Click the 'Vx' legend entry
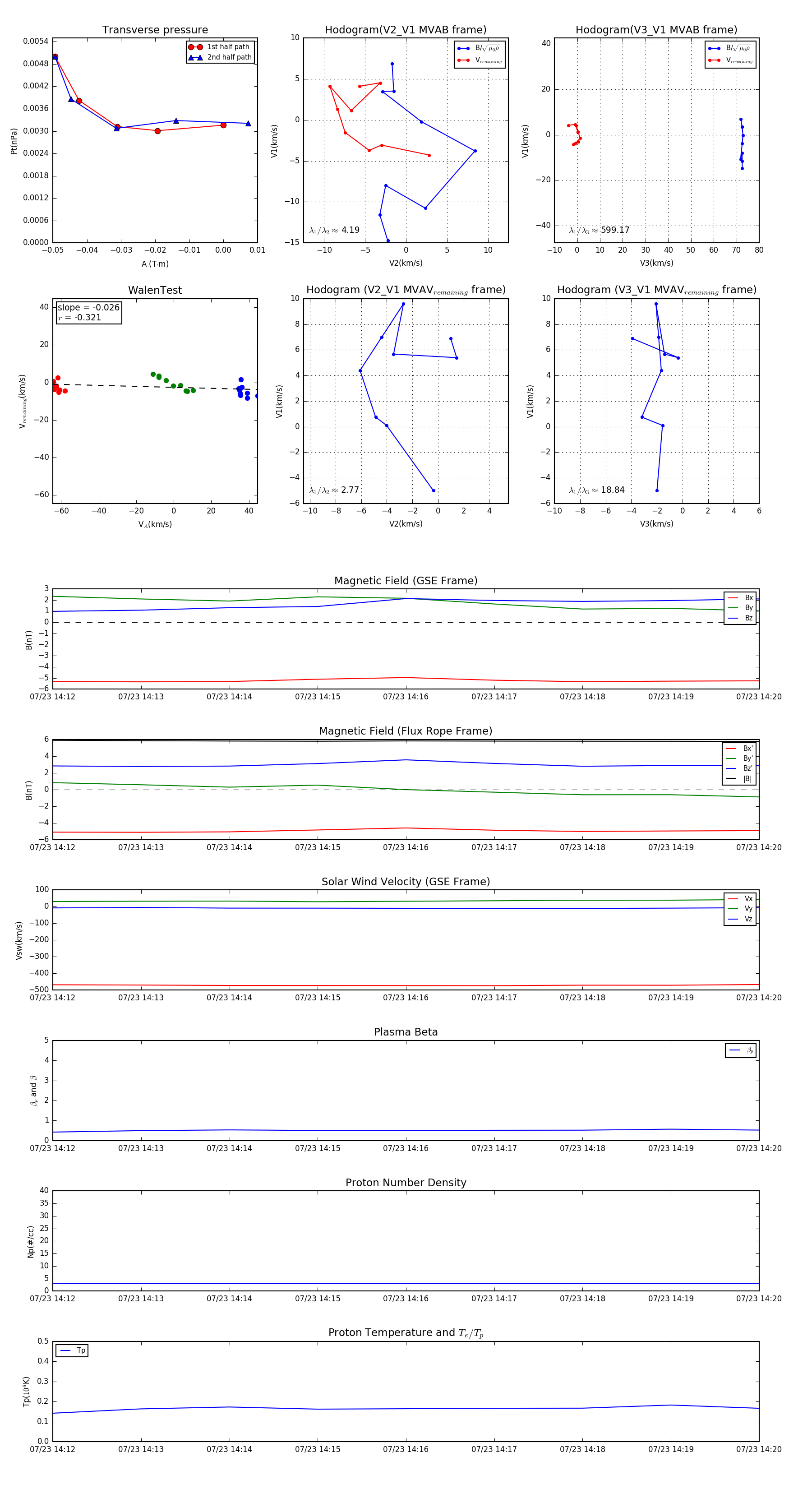Viewport: 812px width, 1489px height. tap(740, 899)
